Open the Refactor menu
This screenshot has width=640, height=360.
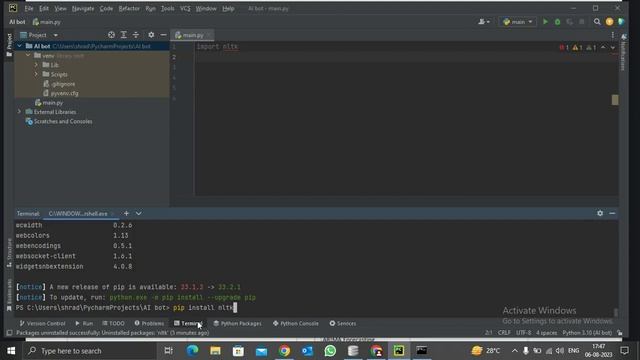[x=129, y=9]
